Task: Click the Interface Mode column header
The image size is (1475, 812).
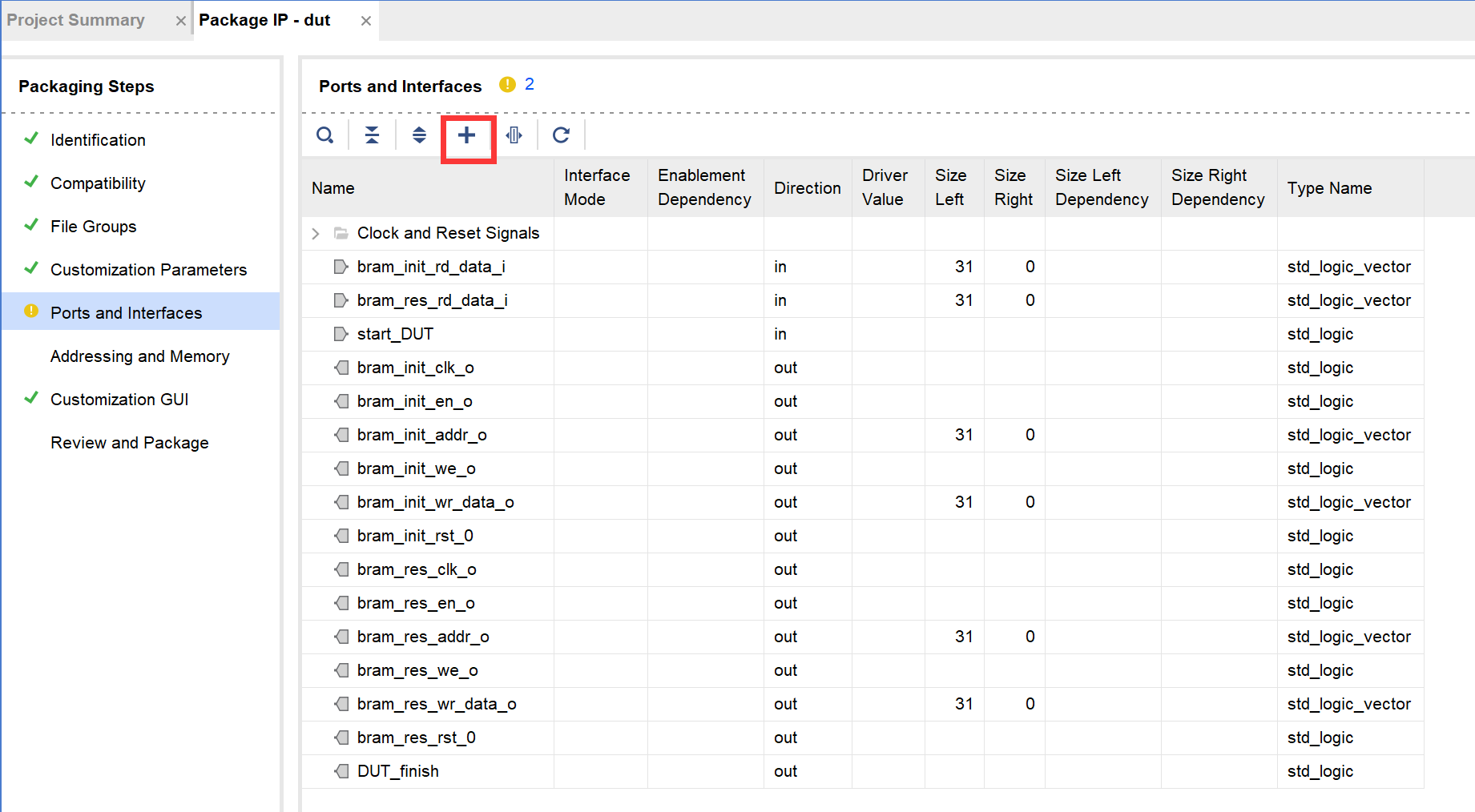Action: (601, 187)
